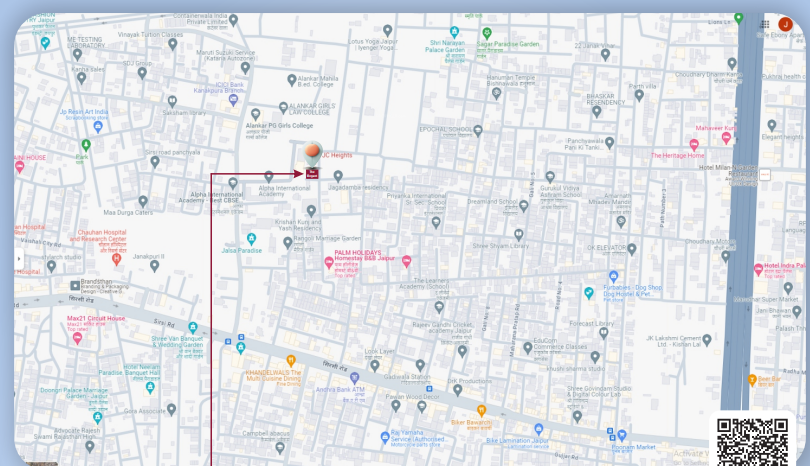Open the Google apps grid icon

click(765, 24)
